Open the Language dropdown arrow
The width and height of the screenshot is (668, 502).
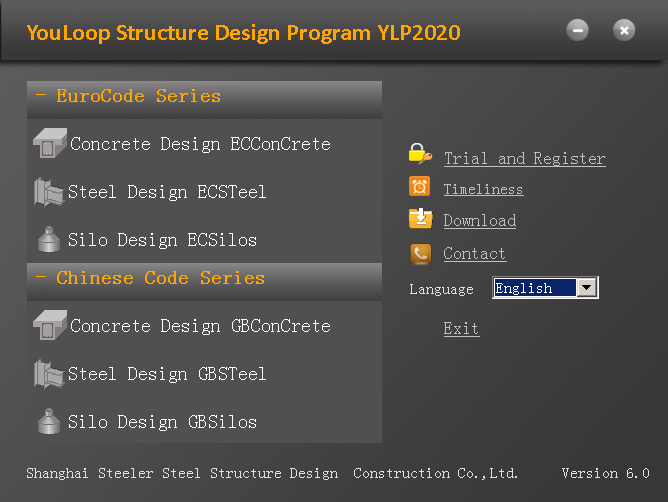(587, 288)
